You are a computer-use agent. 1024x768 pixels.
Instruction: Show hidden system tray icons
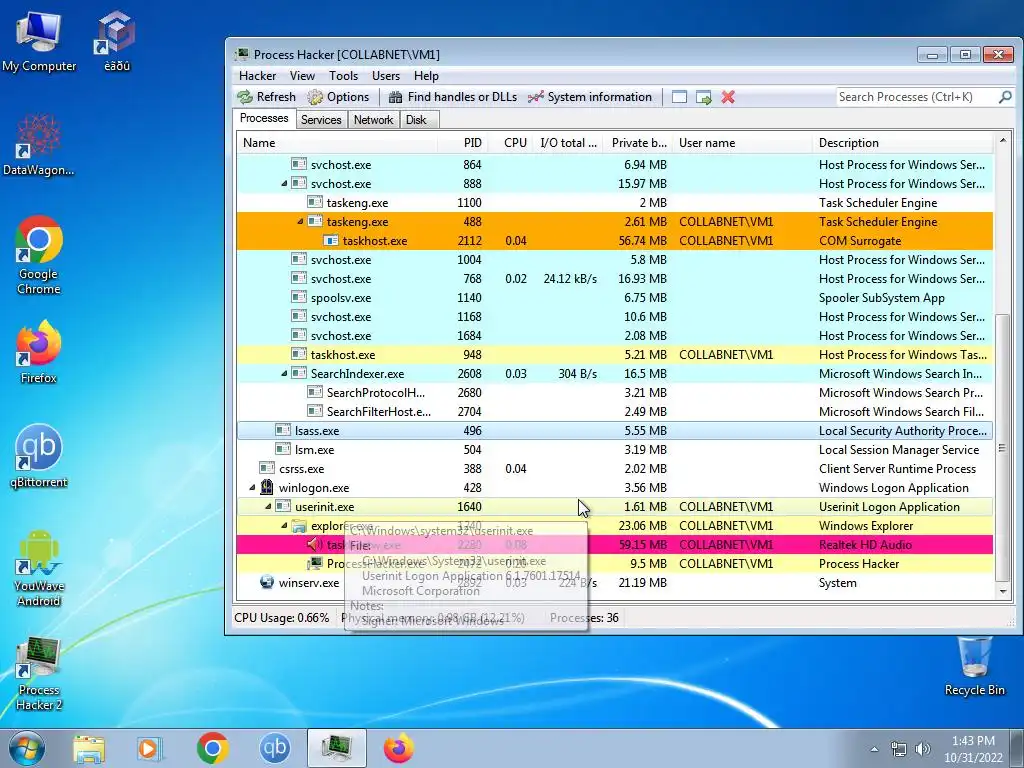tap(874, 749)
